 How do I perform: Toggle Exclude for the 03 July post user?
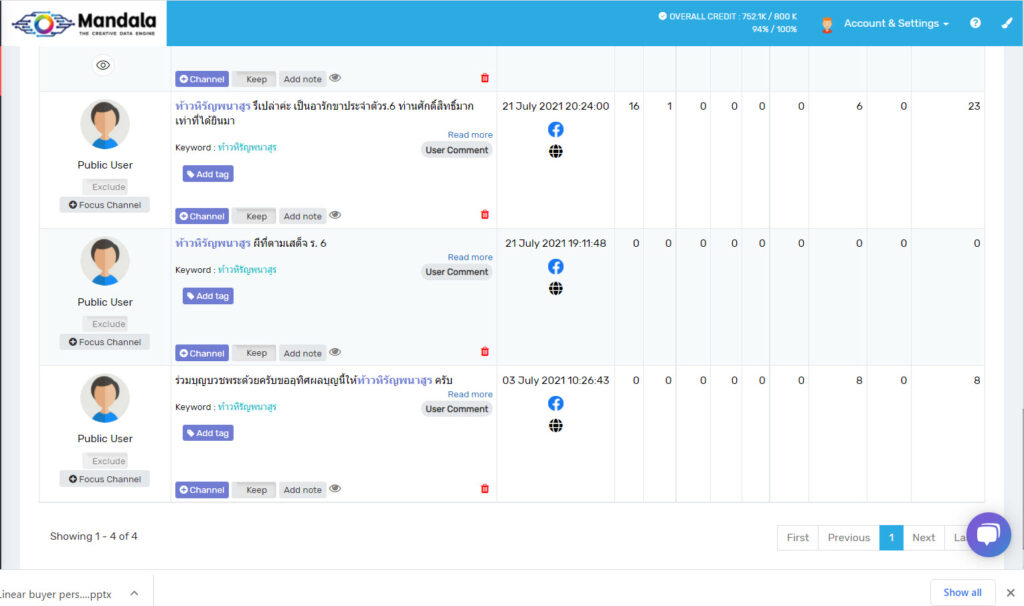[108, 461]
